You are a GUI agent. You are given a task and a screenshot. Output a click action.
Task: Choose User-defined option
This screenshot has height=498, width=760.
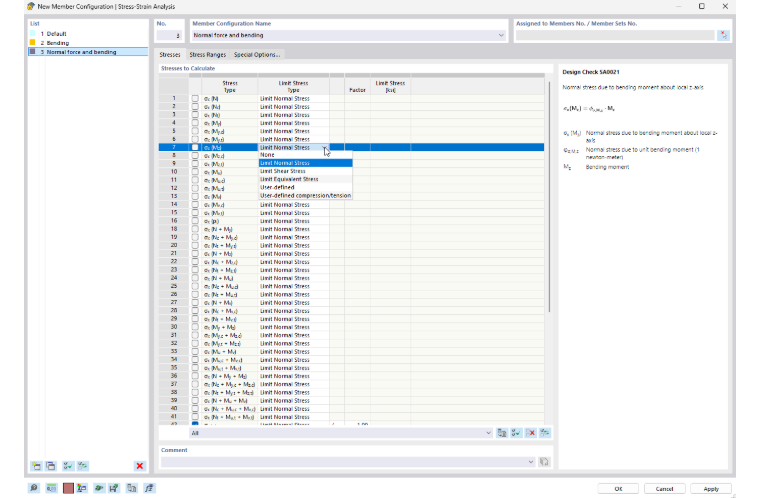coord(305,187)
